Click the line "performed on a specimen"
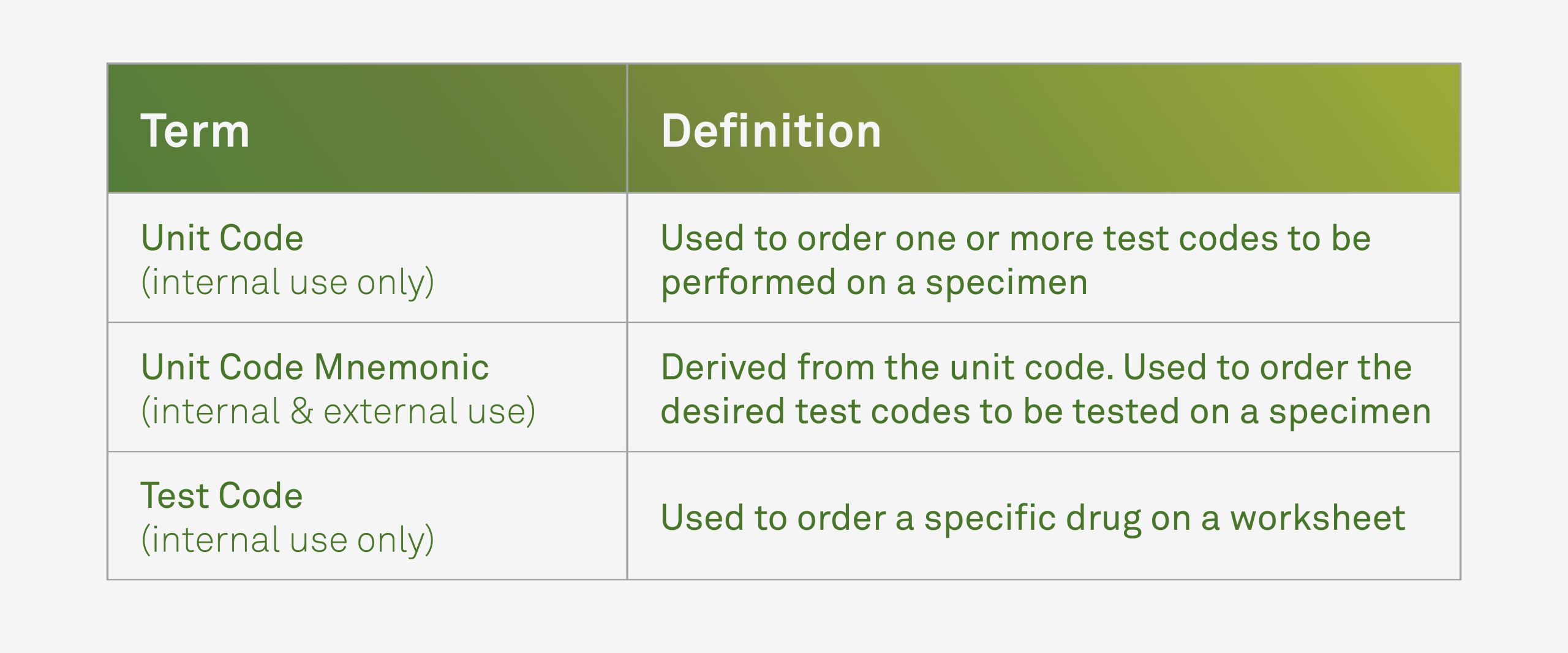Viewport: 1568px width, 653px height. click(874, 282)
